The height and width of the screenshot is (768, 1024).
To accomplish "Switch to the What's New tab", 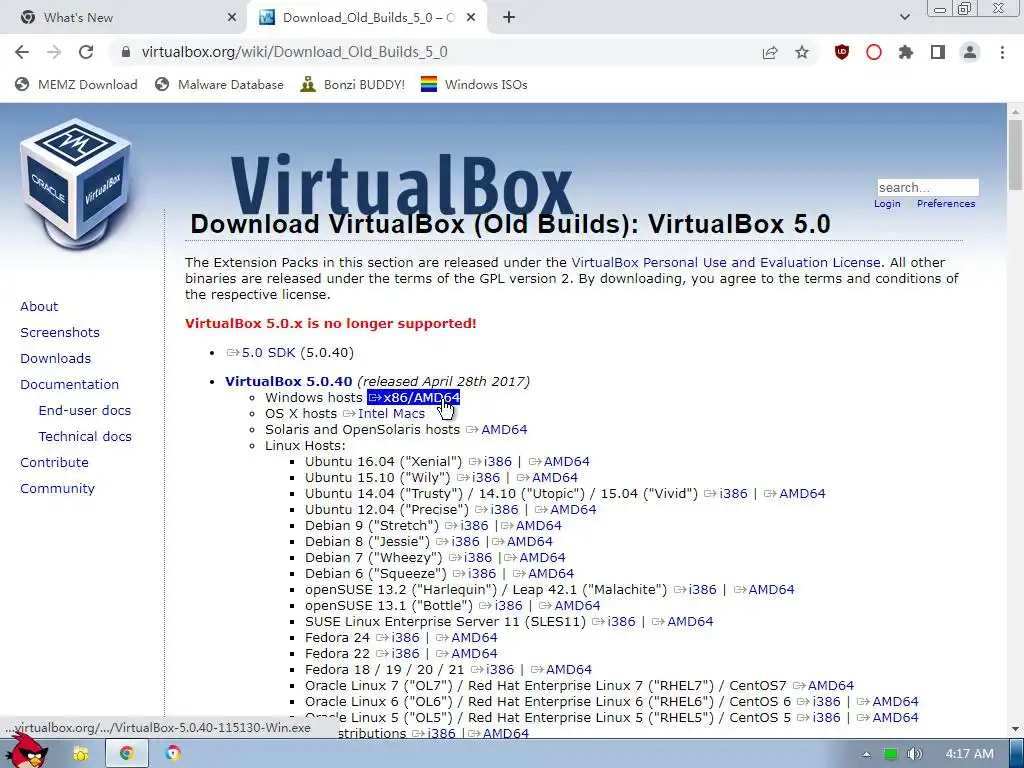I will coord(124,18).
